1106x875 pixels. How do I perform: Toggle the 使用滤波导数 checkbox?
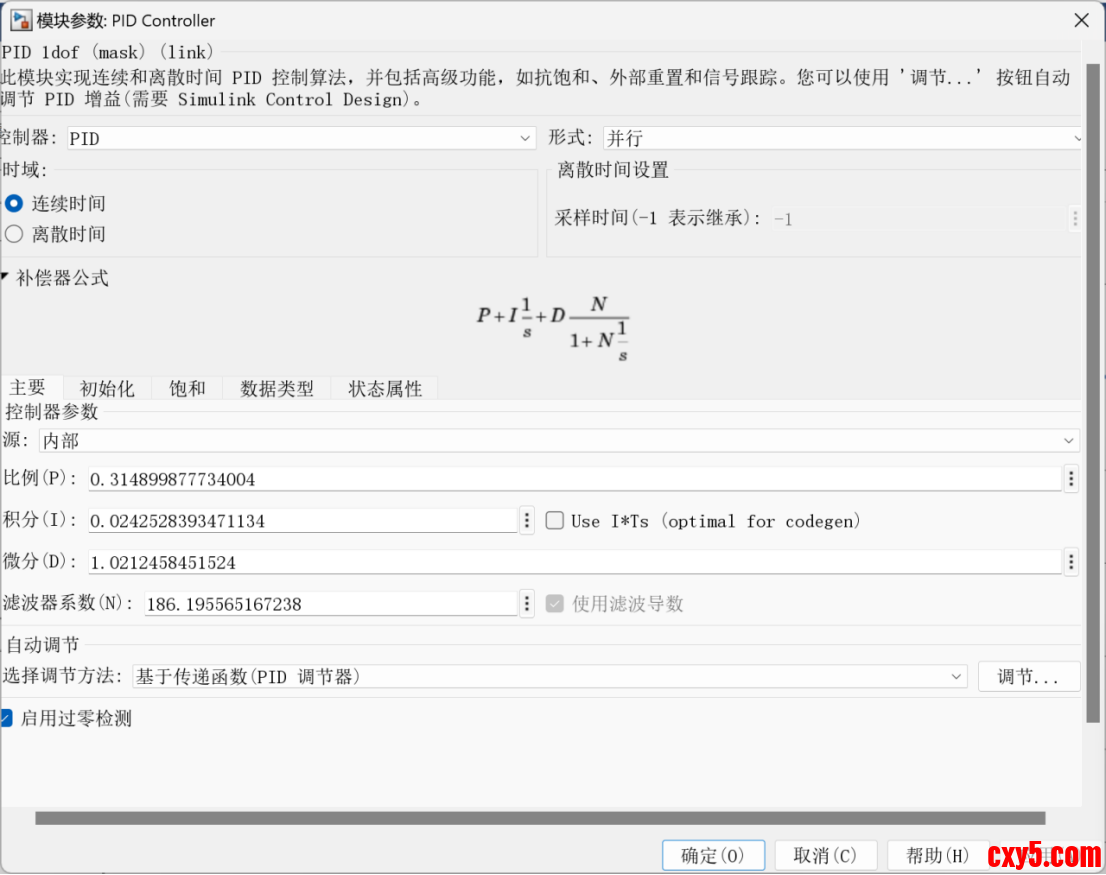(555, 604)
